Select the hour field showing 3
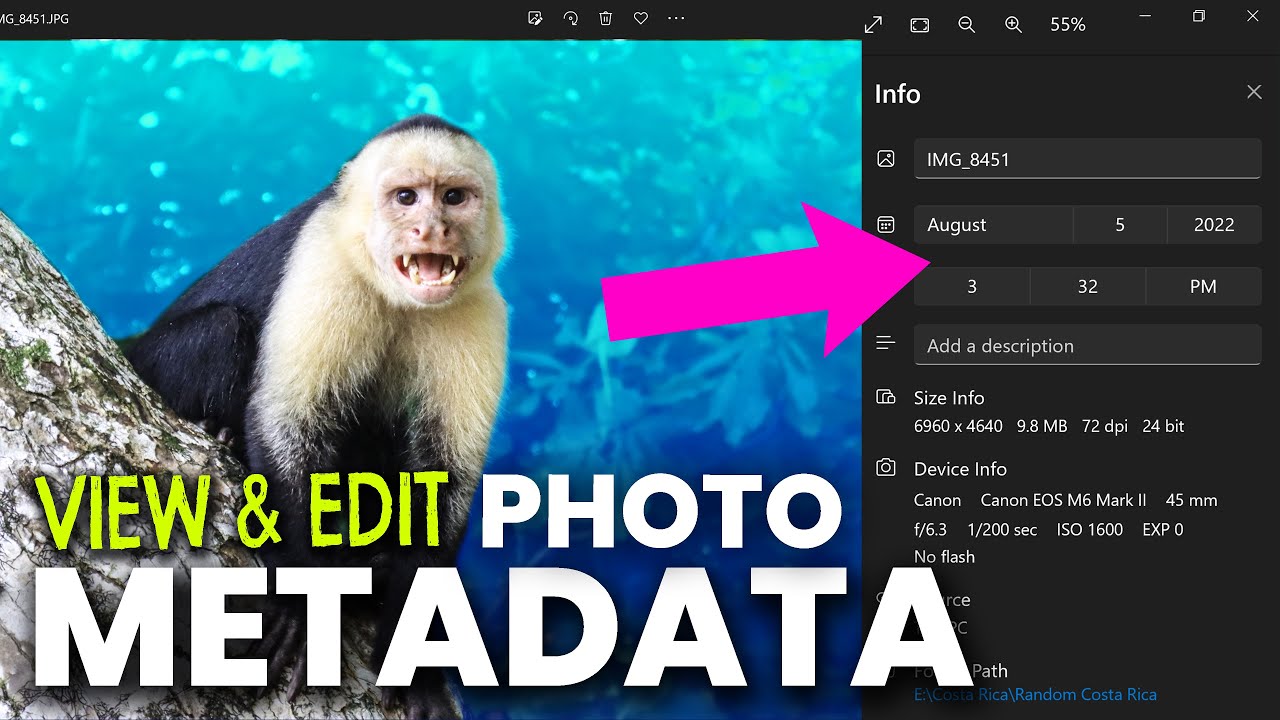This screenshot has height=720, width=1280. pos(972,287)
